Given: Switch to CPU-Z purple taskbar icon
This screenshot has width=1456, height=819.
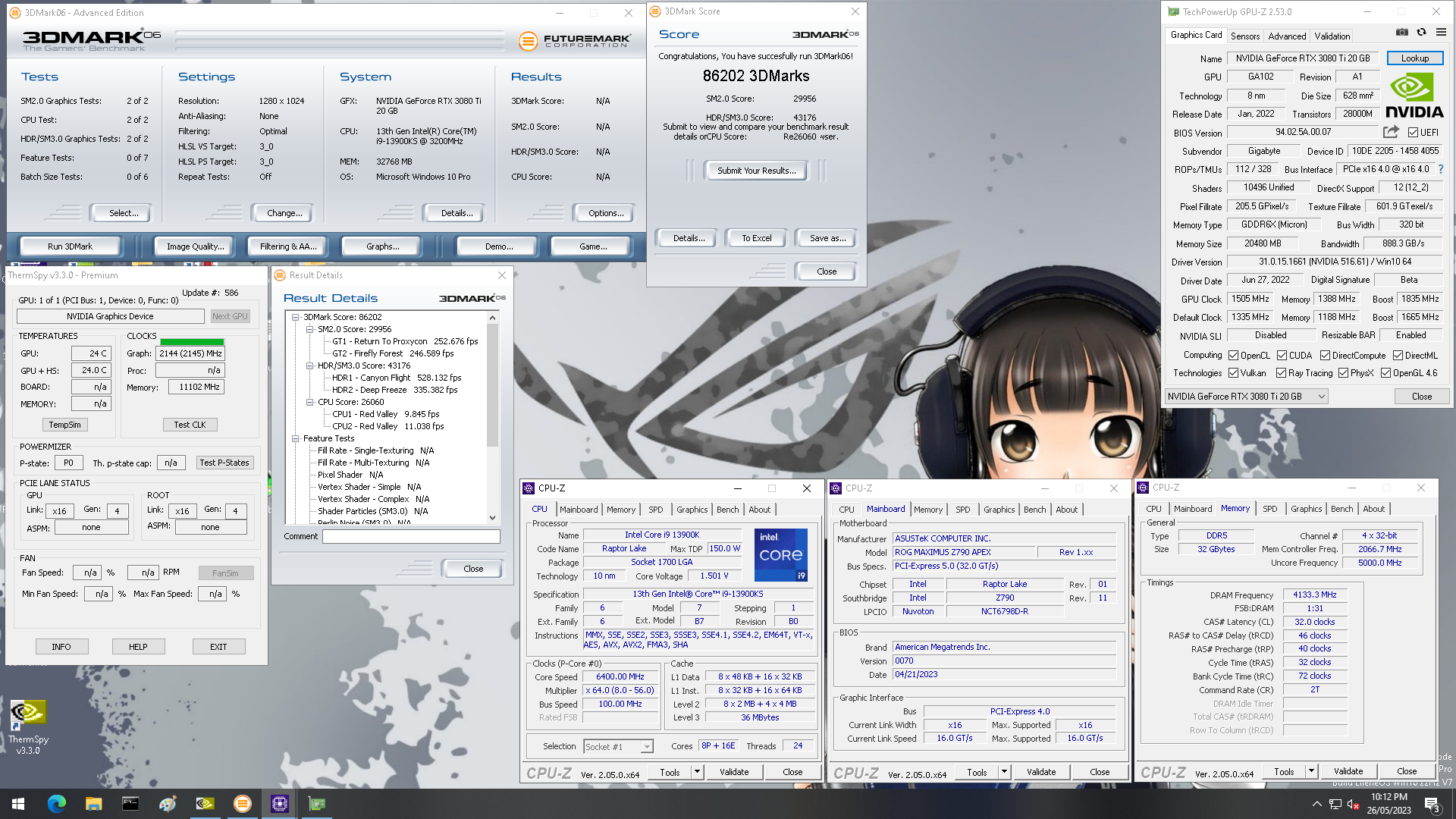Looking at the screenshot, I should [x=279, y=804].
